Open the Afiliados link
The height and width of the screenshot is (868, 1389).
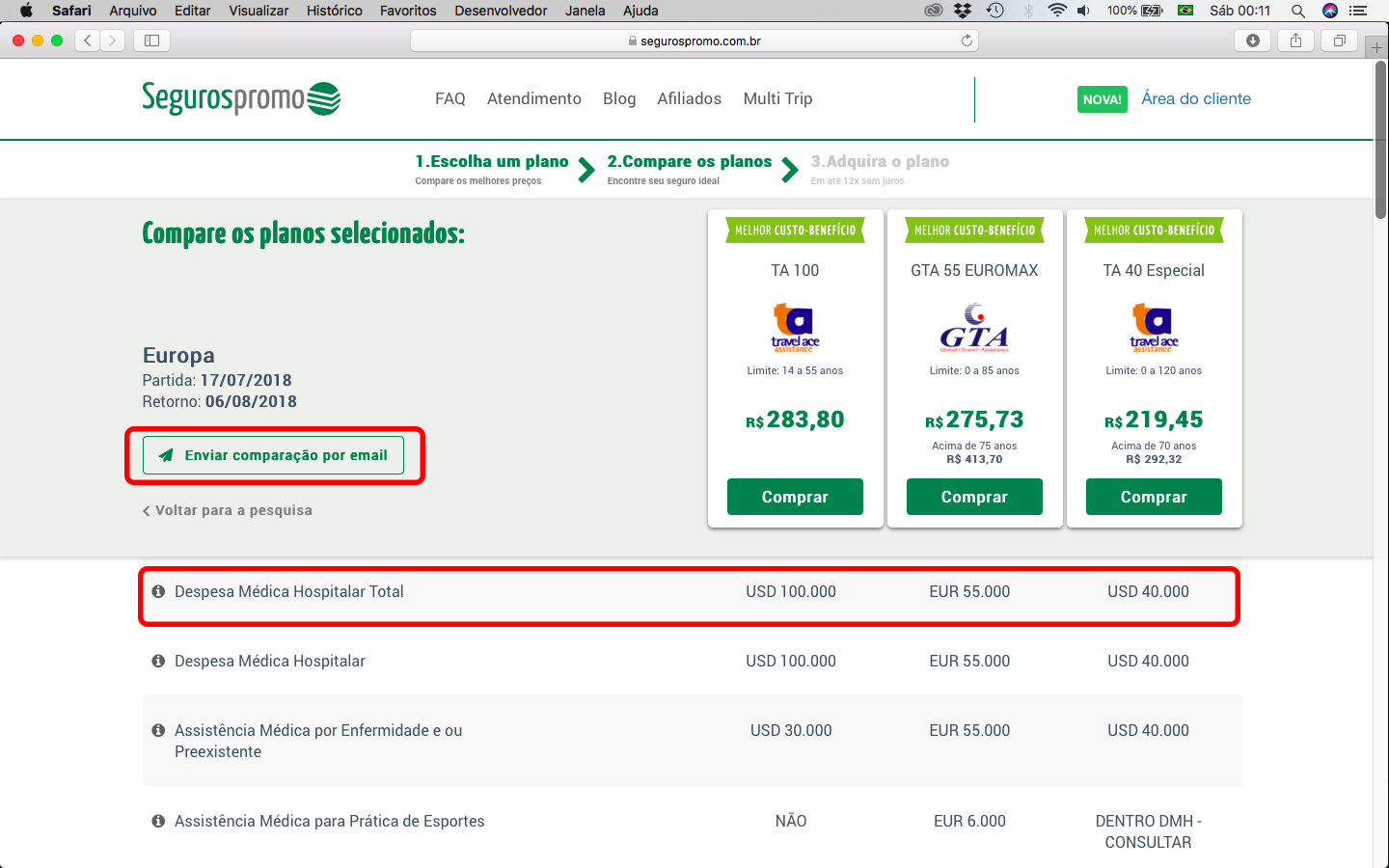[x=690, y=98]
